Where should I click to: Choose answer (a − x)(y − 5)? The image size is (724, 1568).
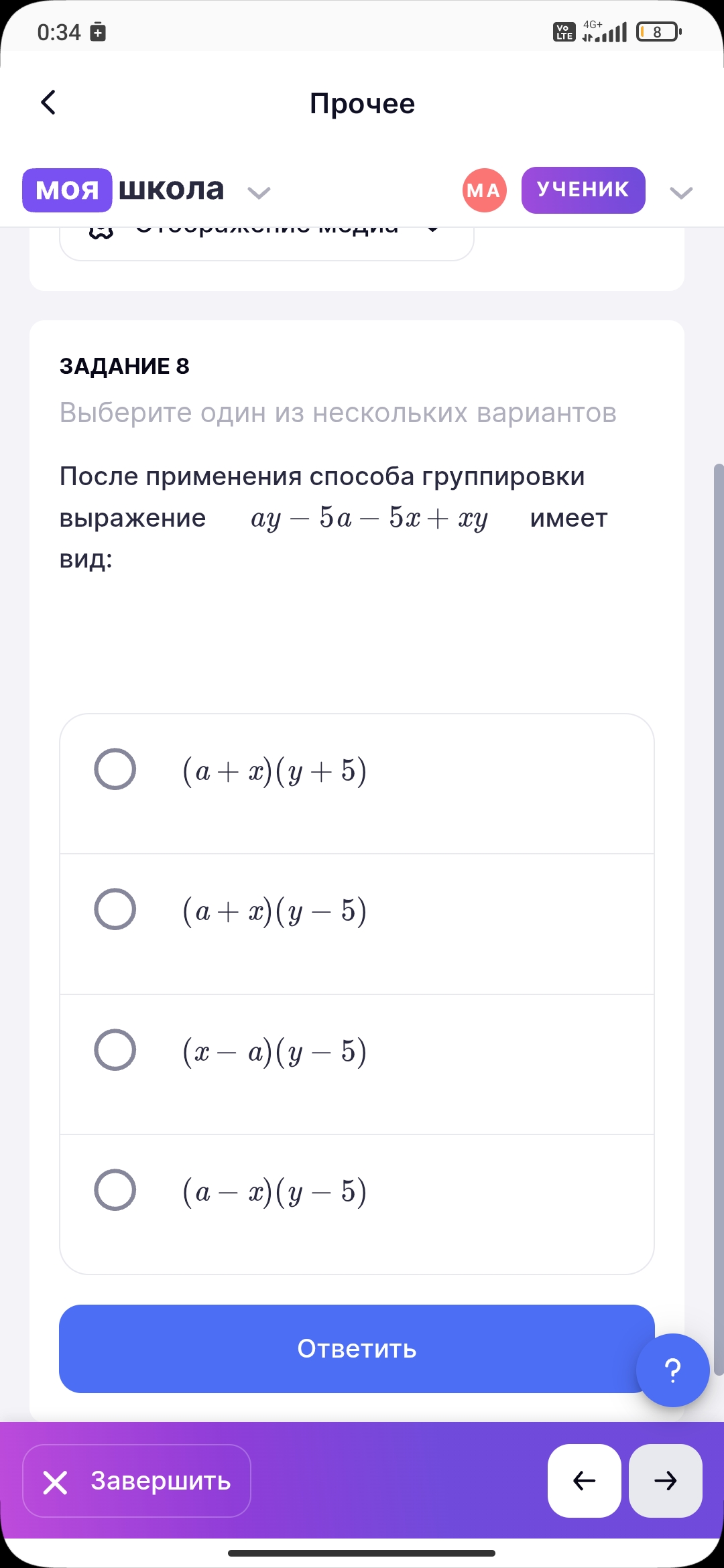pyautogui.click(x=115, y=1190)
